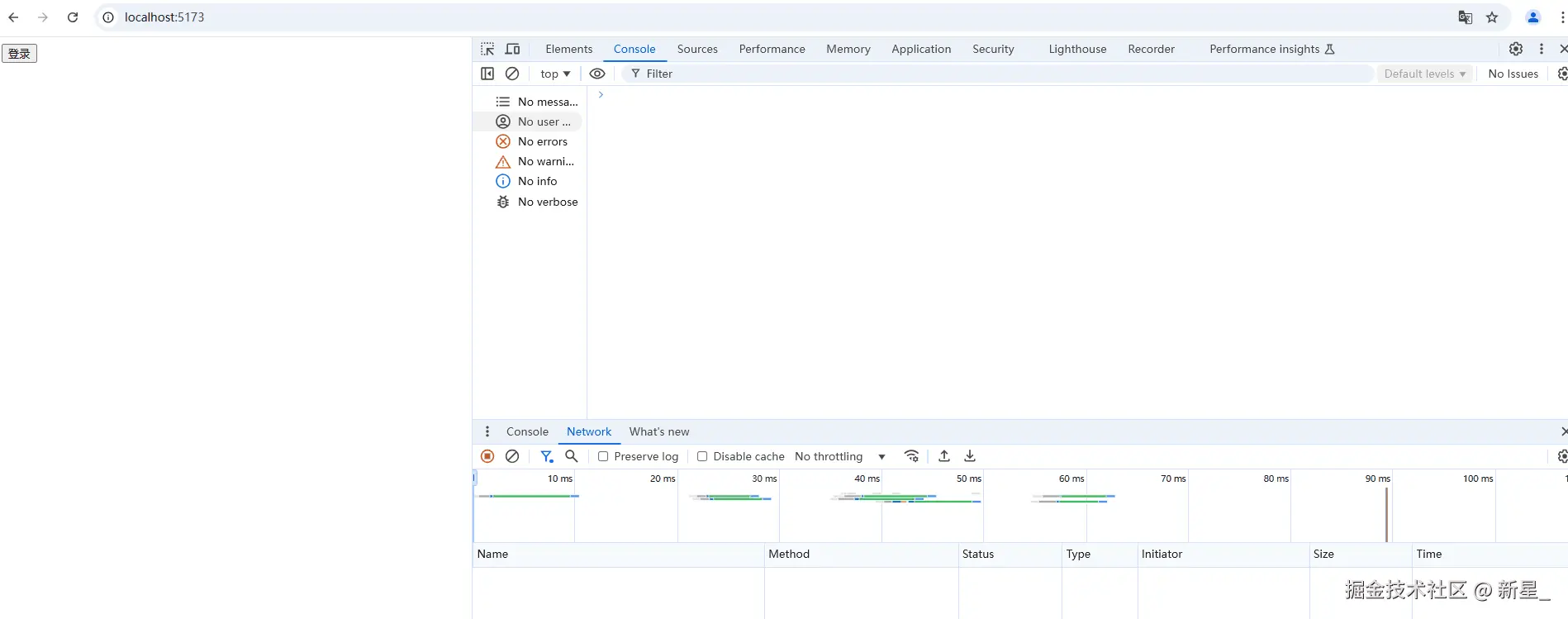1568x619 pixels.
Task: Open the translate page icon
Action: tap(1465, 17)
